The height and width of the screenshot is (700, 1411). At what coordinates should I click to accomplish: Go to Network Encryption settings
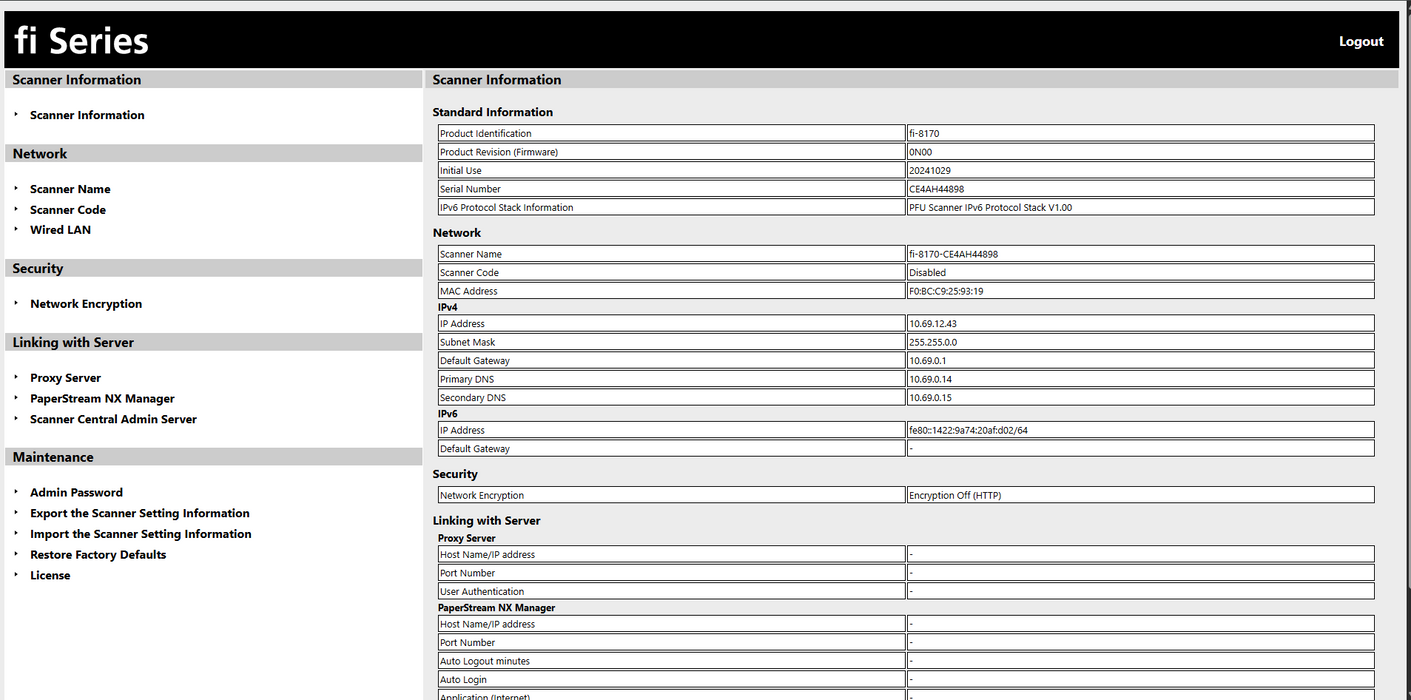tap(86, 304)
